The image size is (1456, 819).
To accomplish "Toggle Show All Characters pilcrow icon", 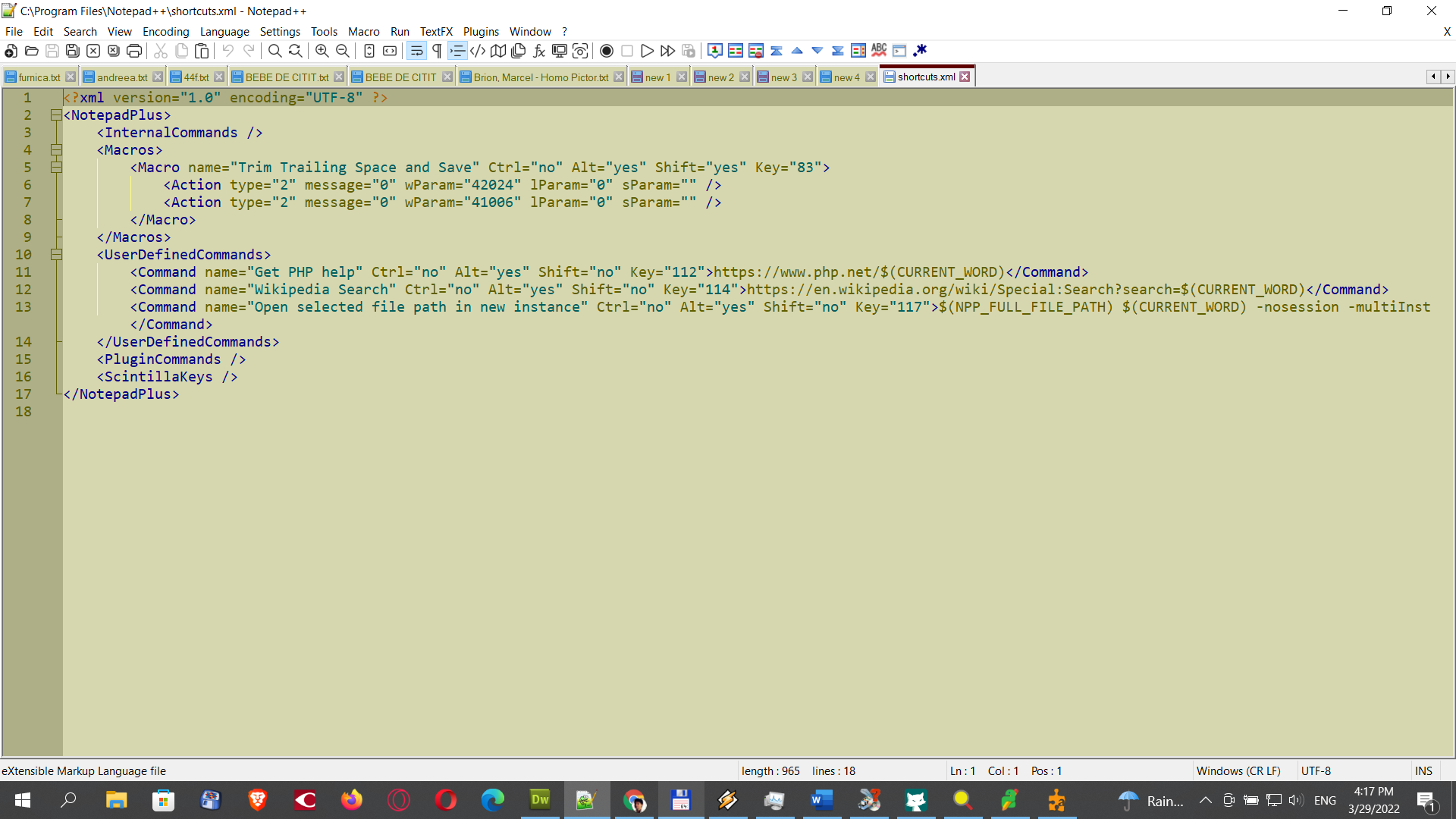I will pyautogui.click(x=437, y=51).
